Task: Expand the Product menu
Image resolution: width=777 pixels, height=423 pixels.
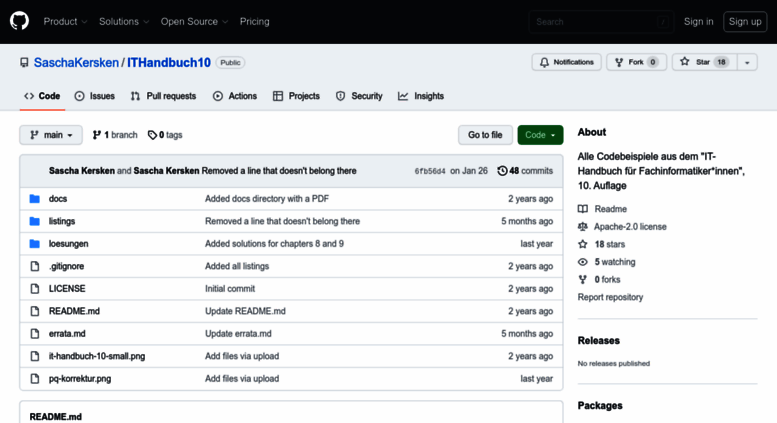Action: [x=65, y=22]
